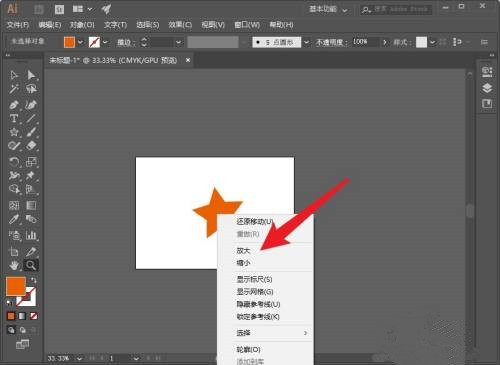Select the Paintbrush tool

[31, 132]
